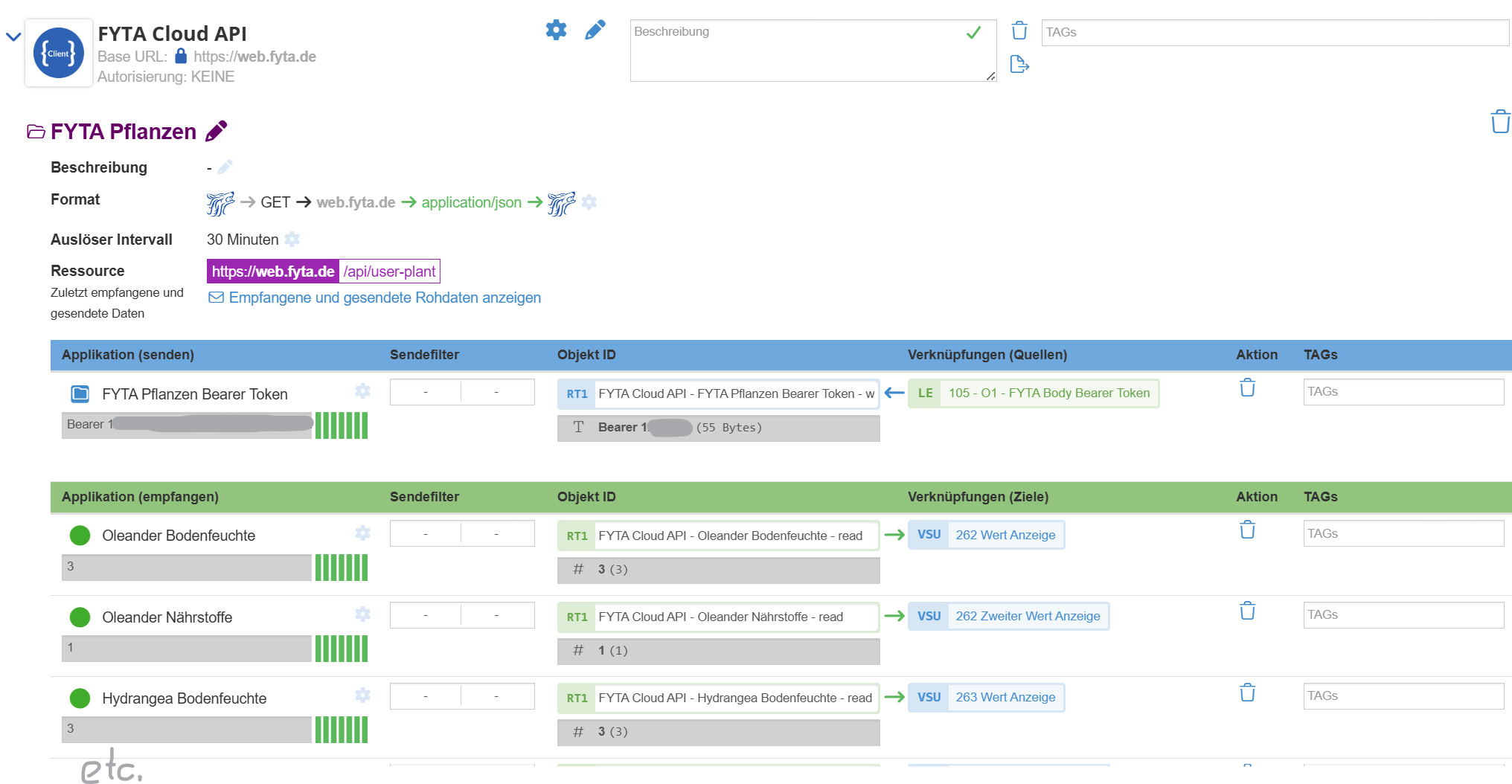Toggle Oleander Bodenfeuchte green status circle
The image size is (1512, 784).
point(80,536)
